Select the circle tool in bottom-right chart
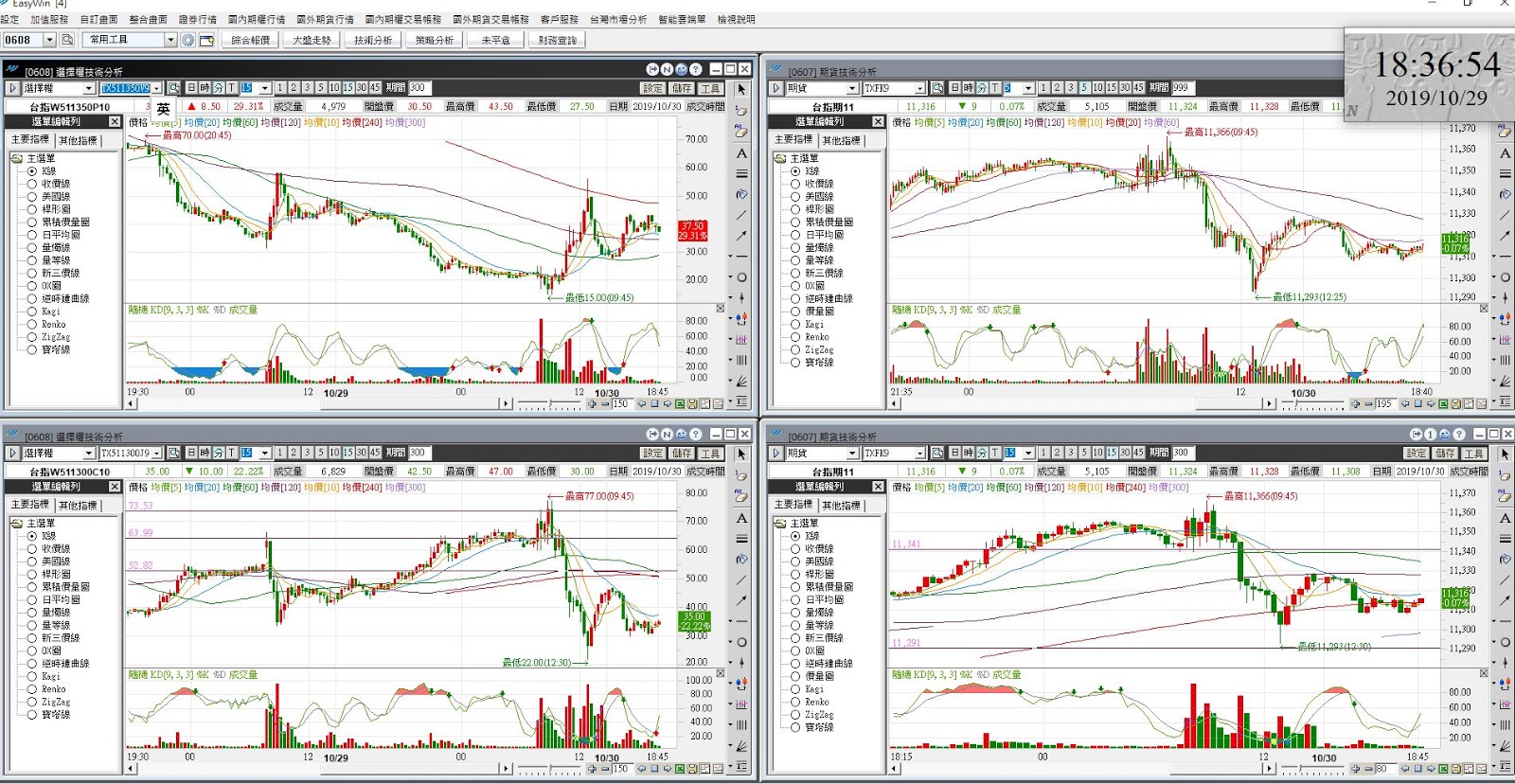The height and width of the screenshot is (784, 1515). coord(1505,642)
